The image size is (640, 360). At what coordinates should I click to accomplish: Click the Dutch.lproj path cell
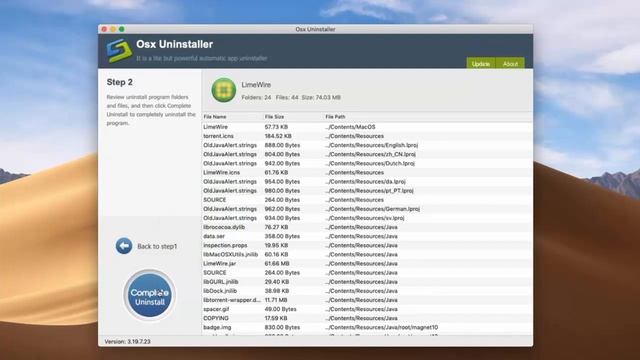tap(370, 163)
